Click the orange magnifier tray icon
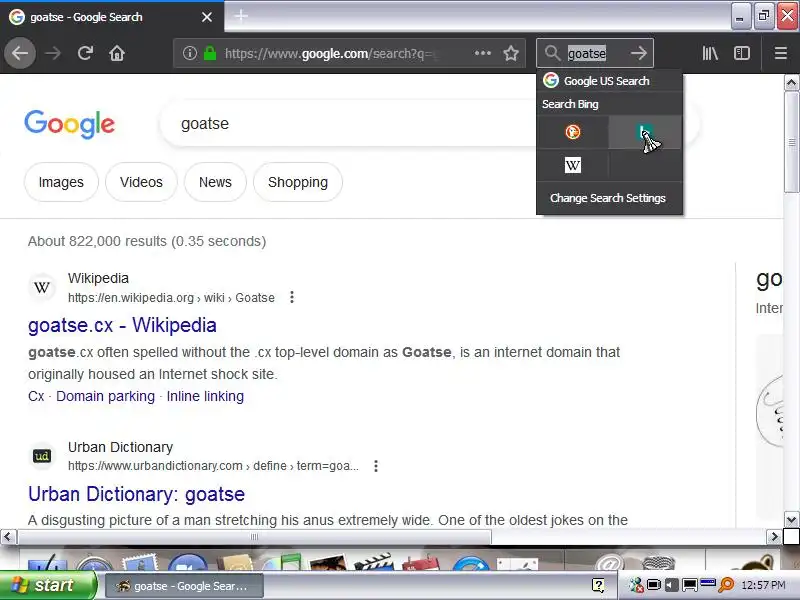800x600 pixels. (x=726, y=585)
